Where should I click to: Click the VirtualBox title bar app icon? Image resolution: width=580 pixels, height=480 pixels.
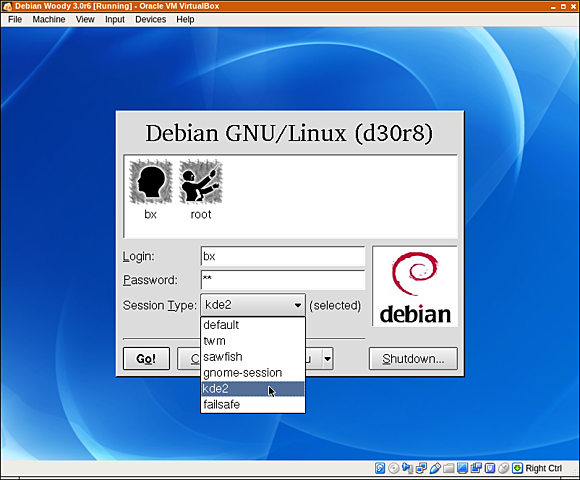[7, 6]
